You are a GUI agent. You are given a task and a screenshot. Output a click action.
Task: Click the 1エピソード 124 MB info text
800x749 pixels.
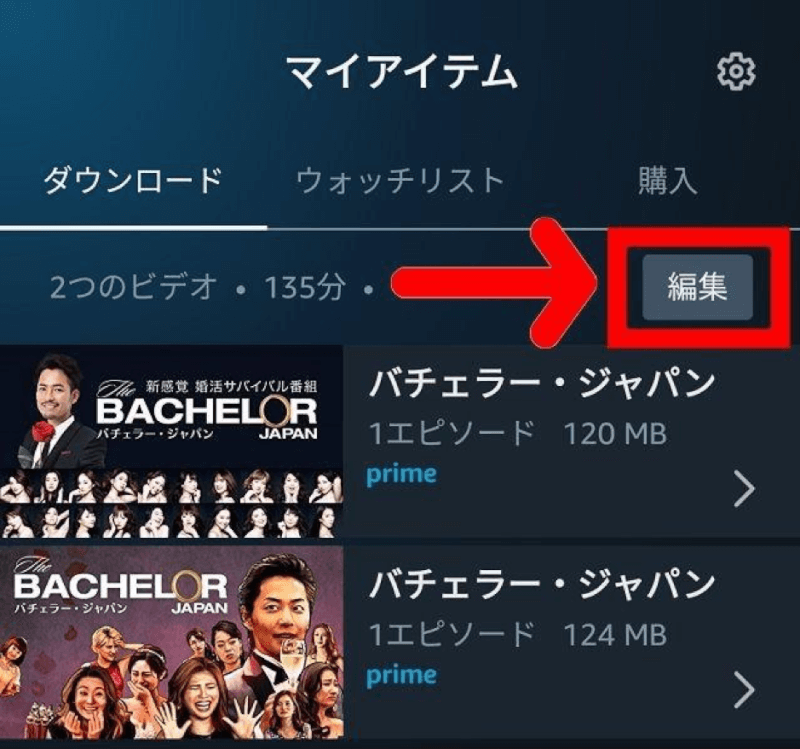[517, 634]
